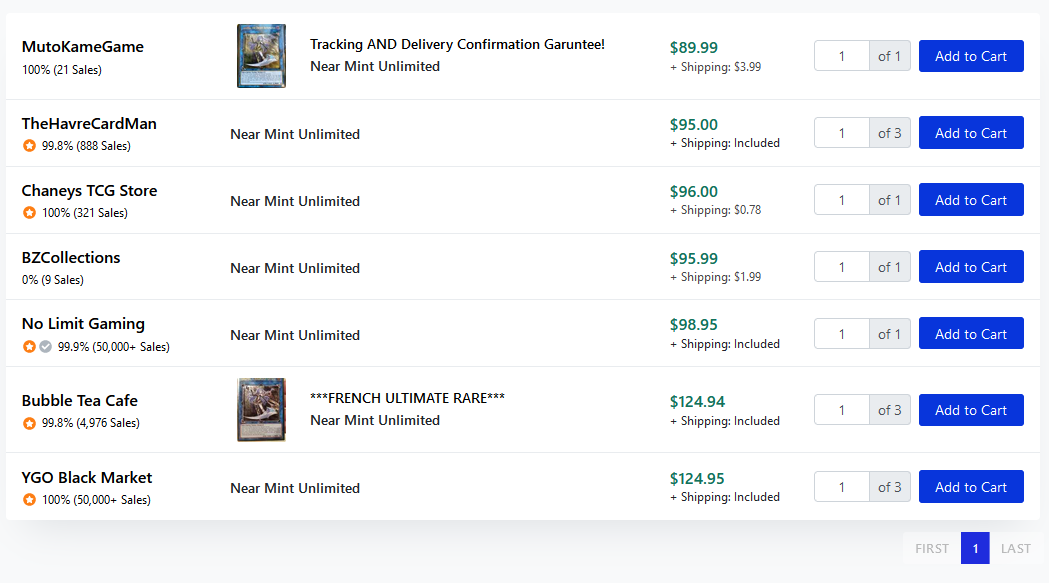The image size is (1049, 583).
Task: Click TheHavreCardMan gold star seller badge
Action: (29, 145)
